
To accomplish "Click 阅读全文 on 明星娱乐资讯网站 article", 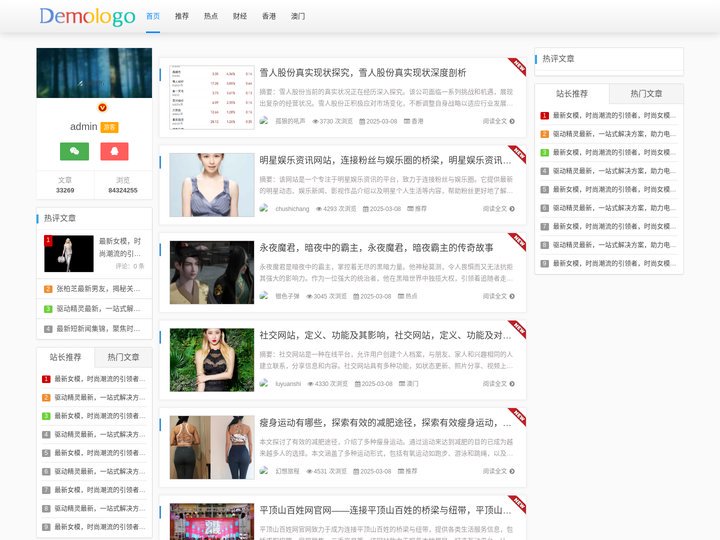I will pyautogui.click(x=498, y=208).
